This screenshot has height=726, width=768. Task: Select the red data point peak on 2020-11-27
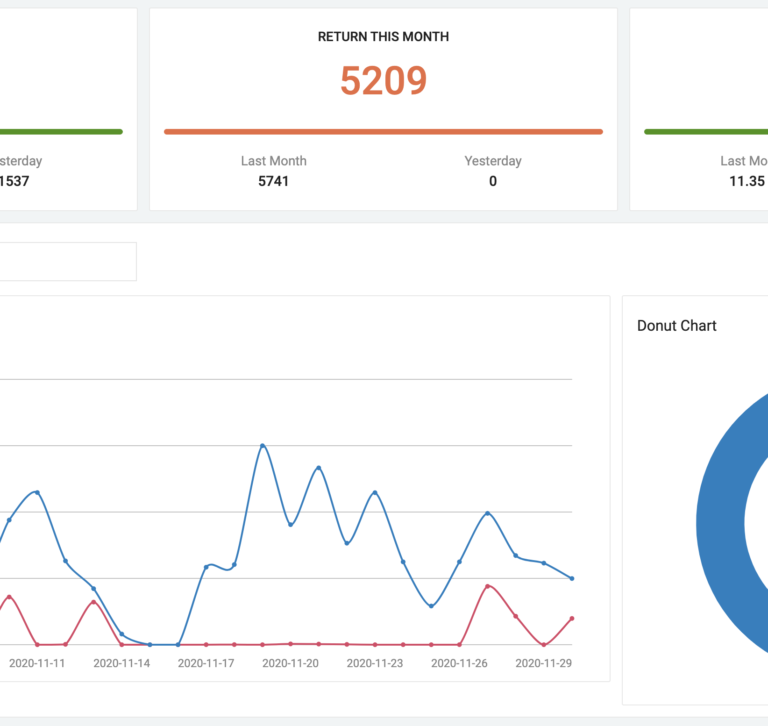tap(487, 586)
